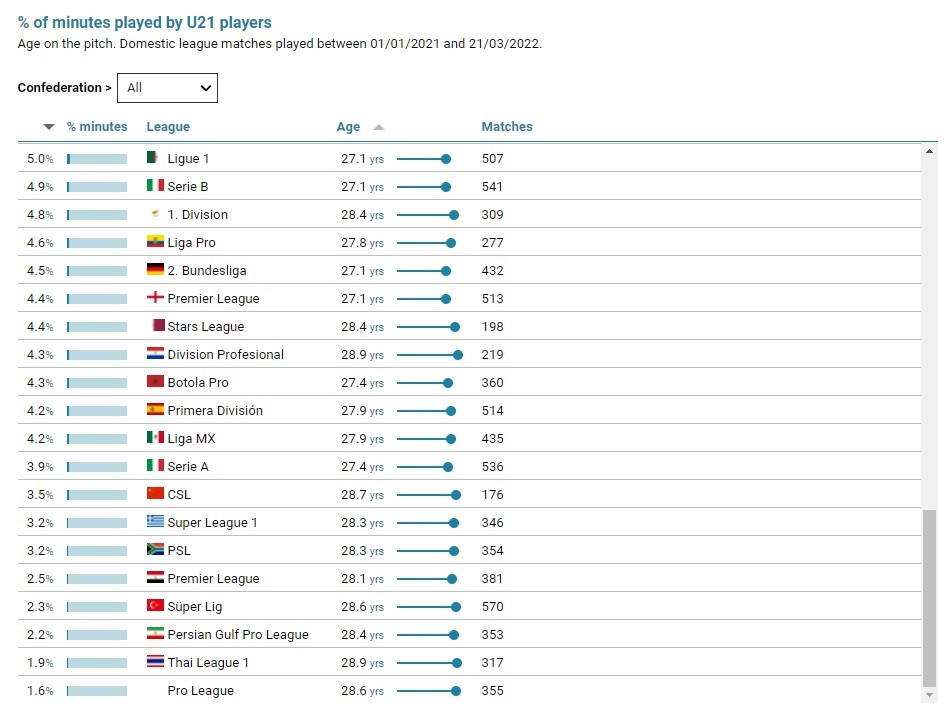Click the League column header
950x719 pixels.
[168, 127]
